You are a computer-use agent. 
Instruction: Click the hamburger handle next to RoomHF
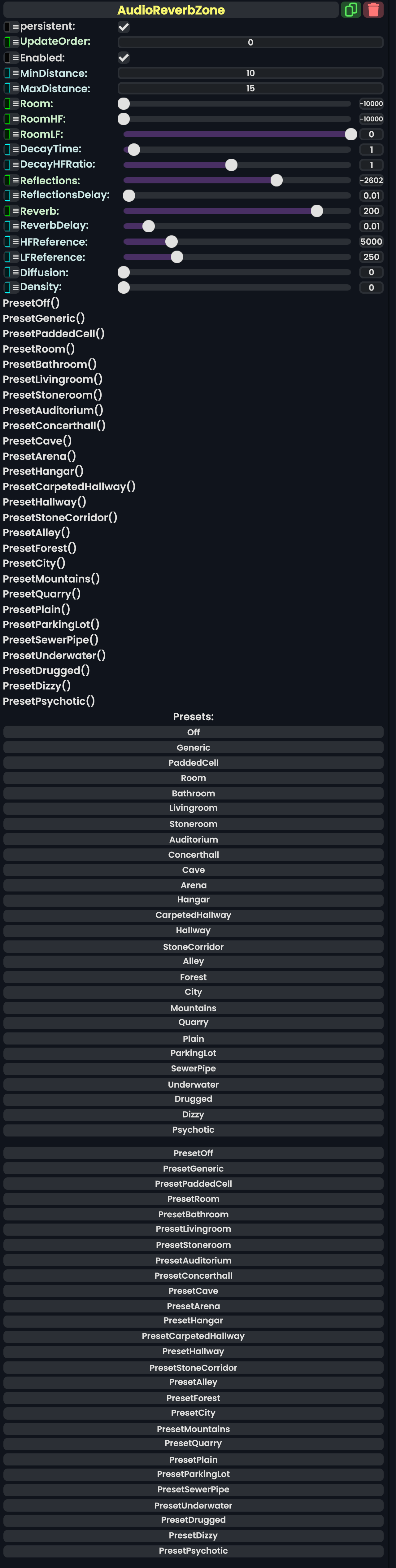(15, 119)
